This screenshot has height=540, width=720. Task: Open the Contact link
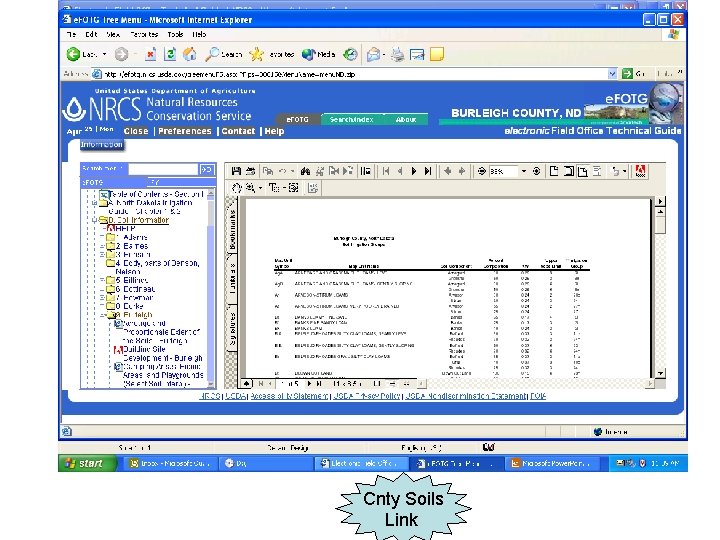tap(238, 131)
